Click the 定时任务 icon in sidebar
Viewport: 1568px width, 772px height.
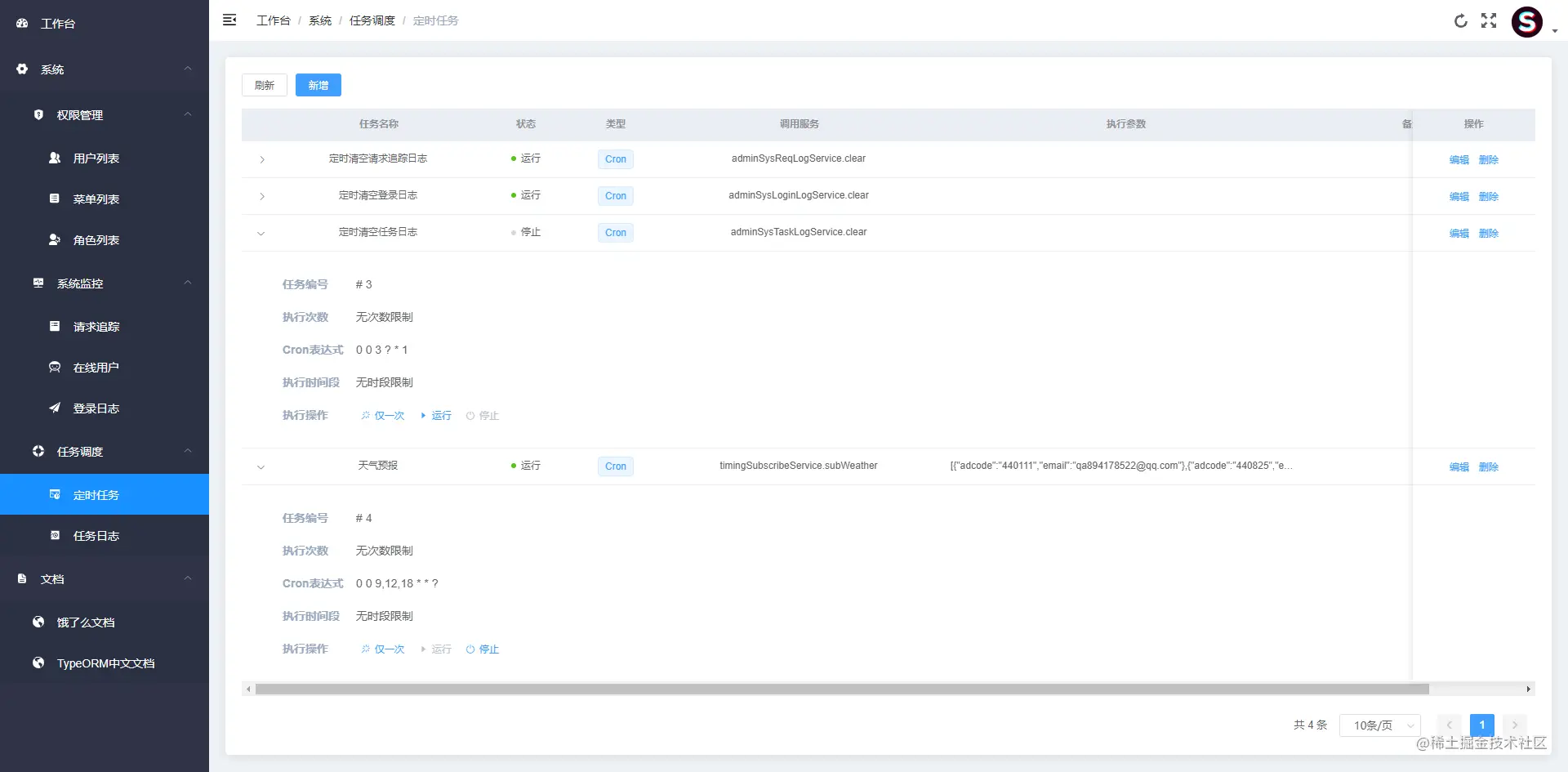(55, 494)
